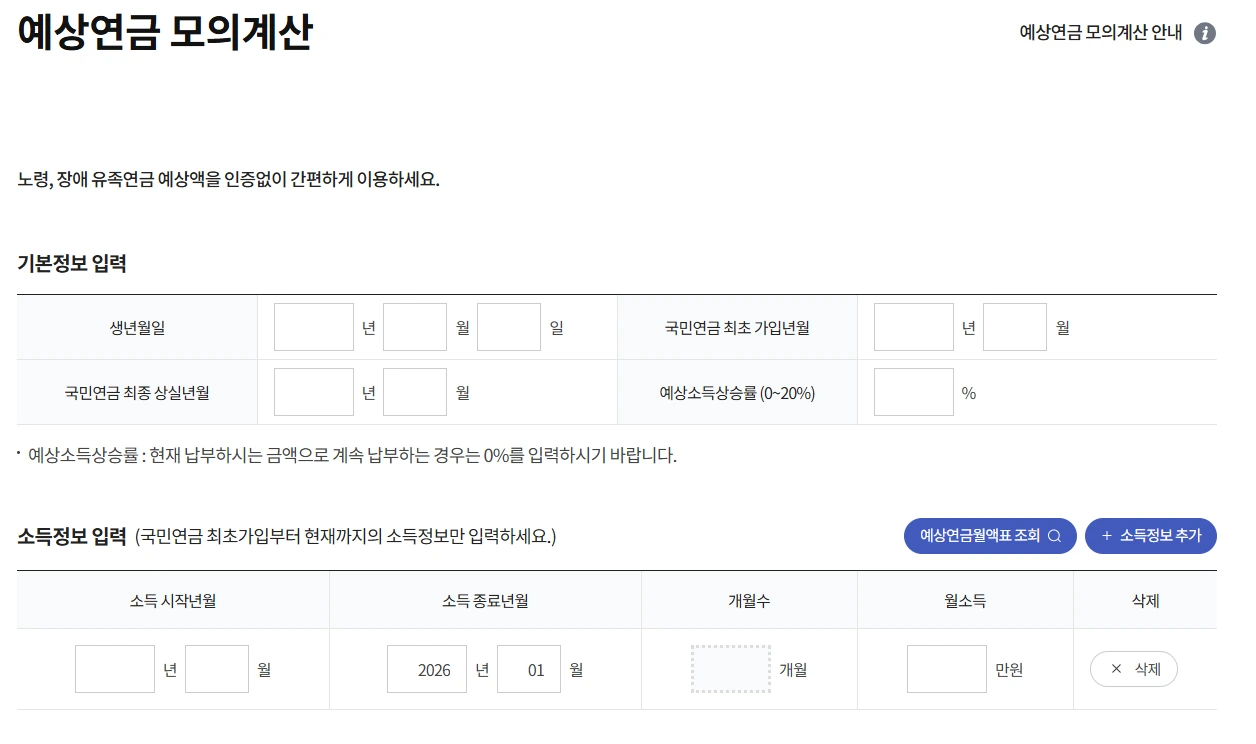This screenshot has width=1256, height=744.
Task: Add an income row via 소득정보 추가
Action: [x=1150, y=536]
